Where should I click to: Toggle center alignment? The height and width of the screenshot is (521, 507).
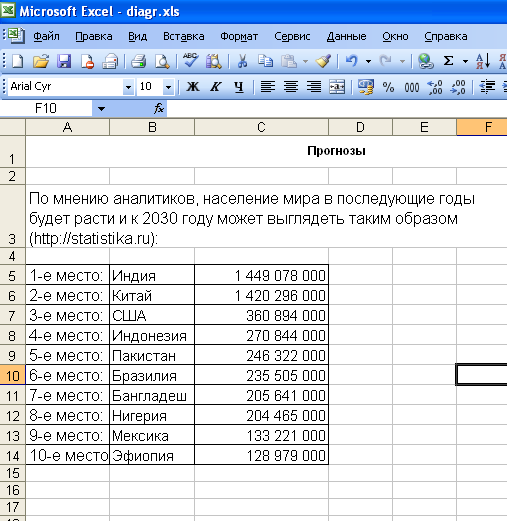[291, 87]
